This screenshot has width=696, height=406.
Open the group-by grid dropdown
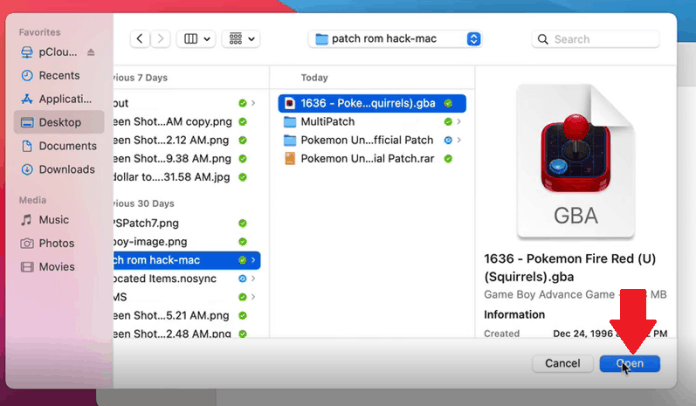pos(241,39)
